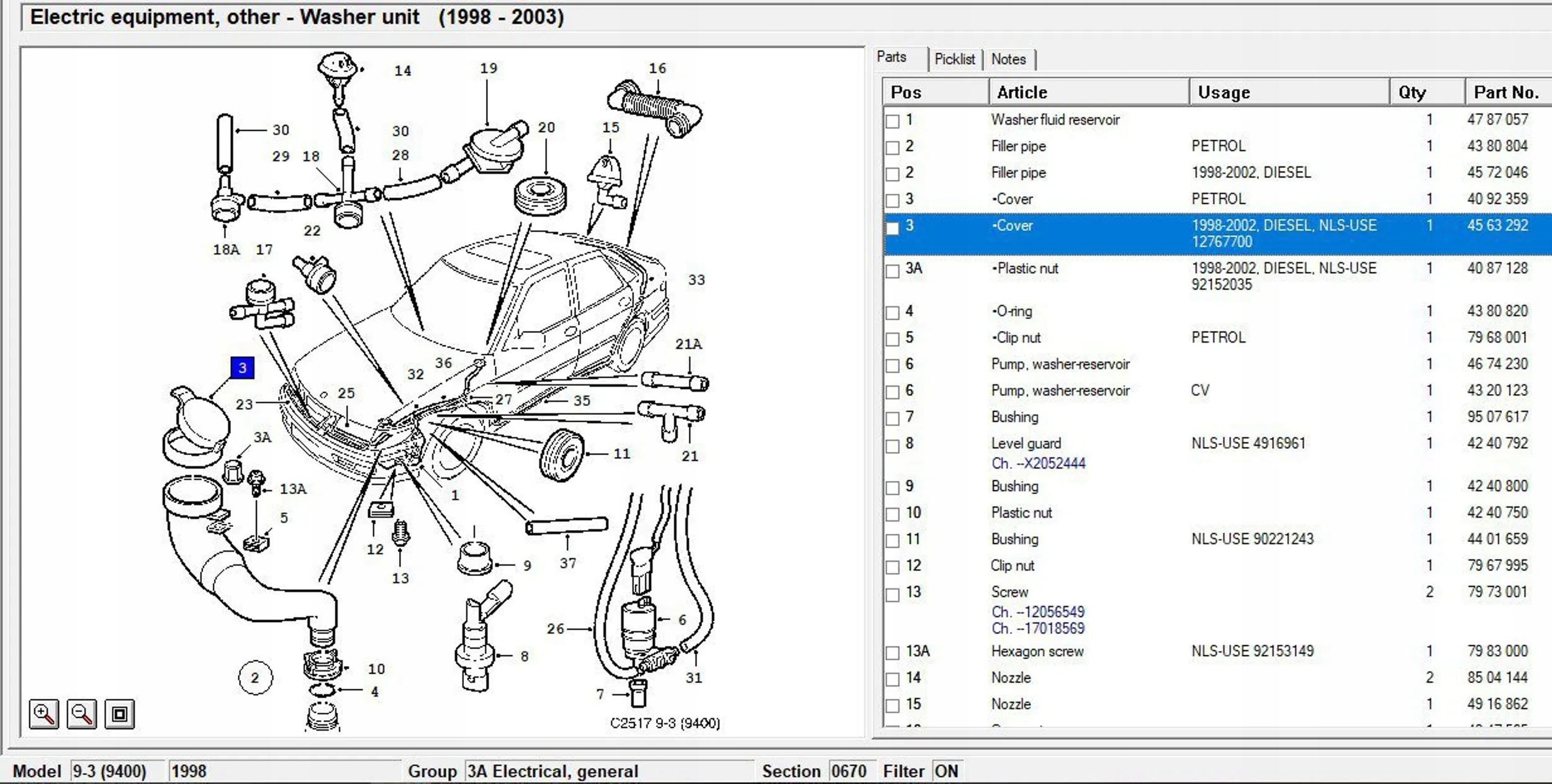Tick the checkbox for the O-ring row
The image size is (1552, 784).
[893, 312]
